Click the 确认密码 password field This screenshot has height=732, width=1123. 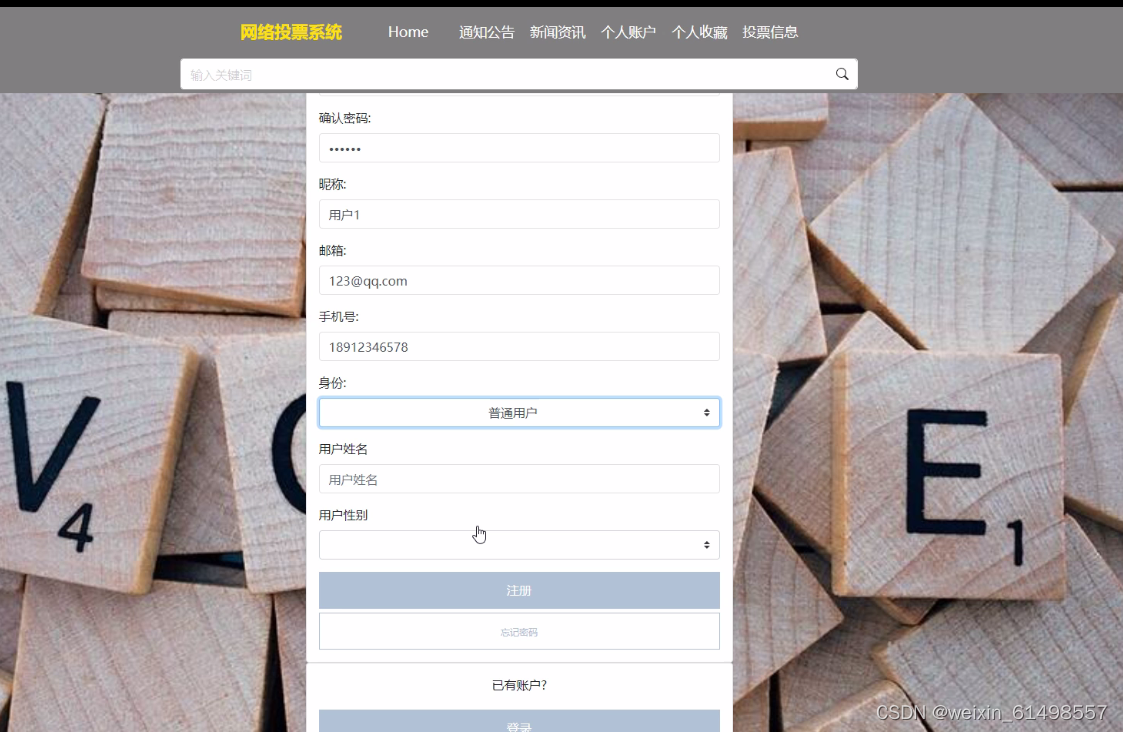(519, 148)
